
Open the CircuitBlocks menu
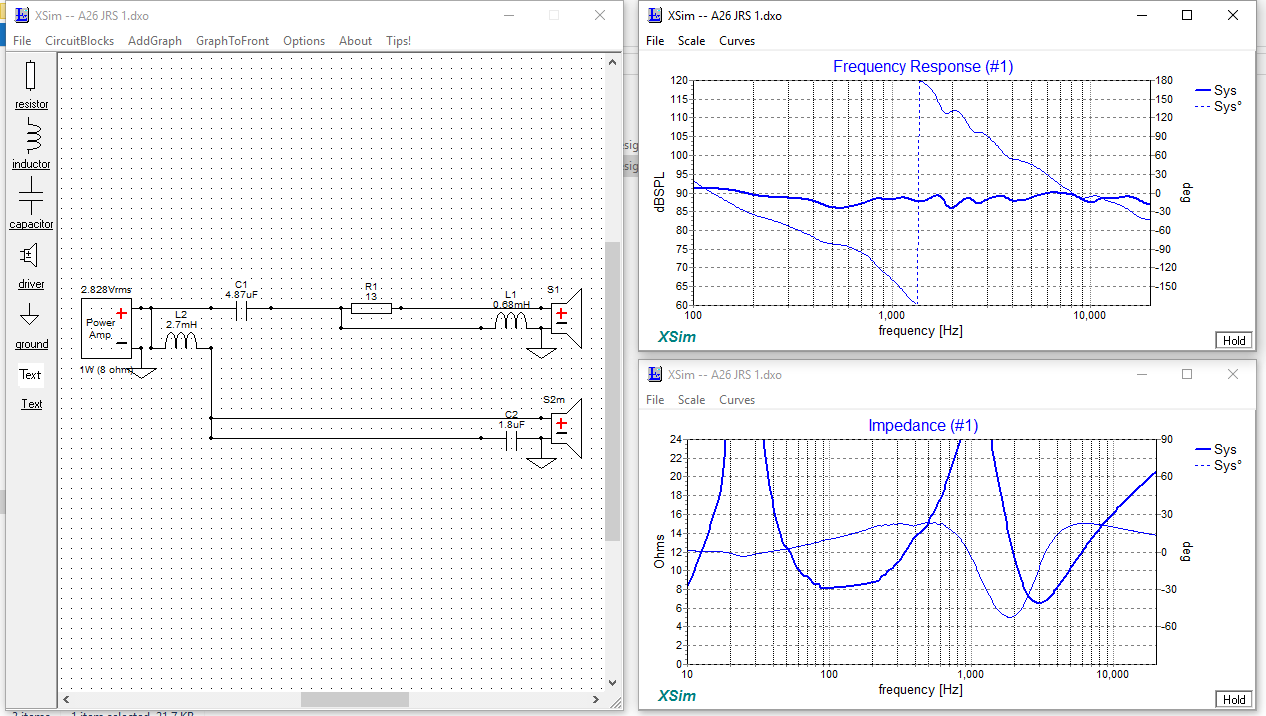tap(80, 41)
